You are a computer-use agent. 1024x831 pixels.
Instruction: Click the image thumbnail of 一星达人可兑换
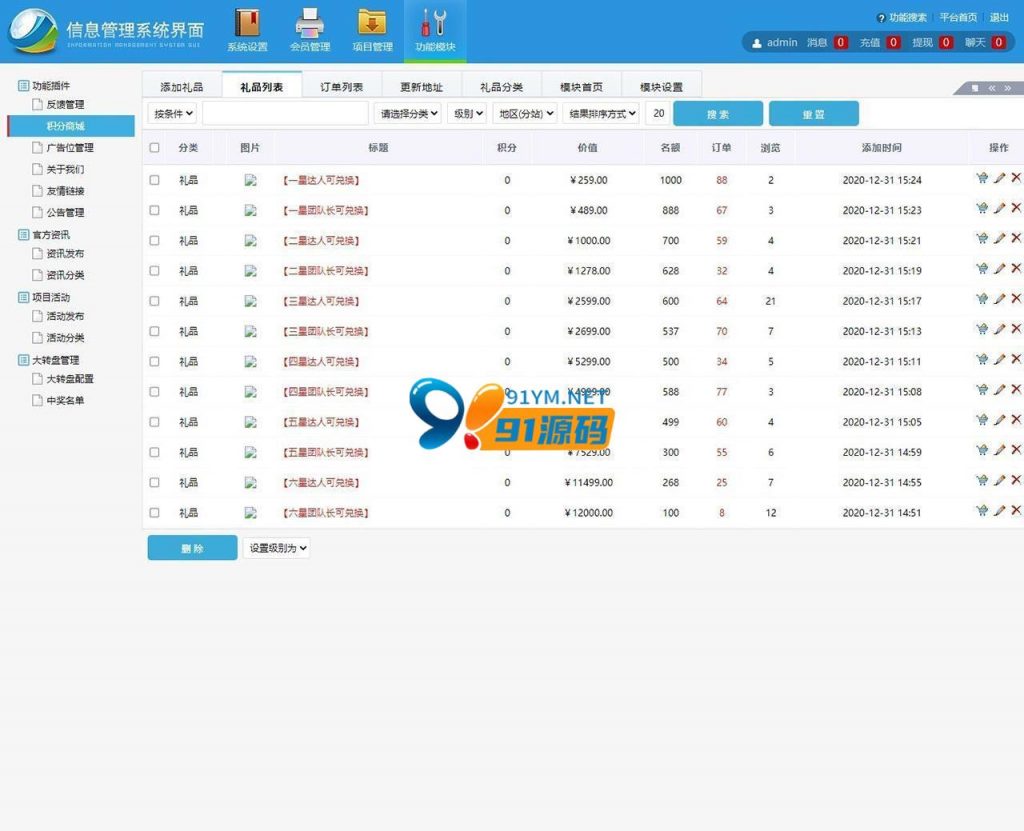pos(250,180)
